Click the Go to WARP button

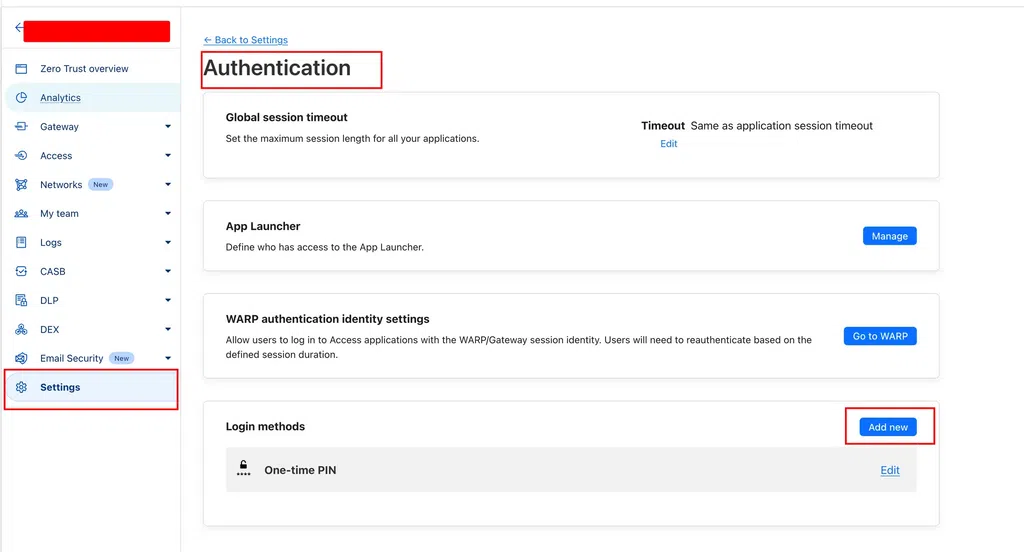pos(880,336)
